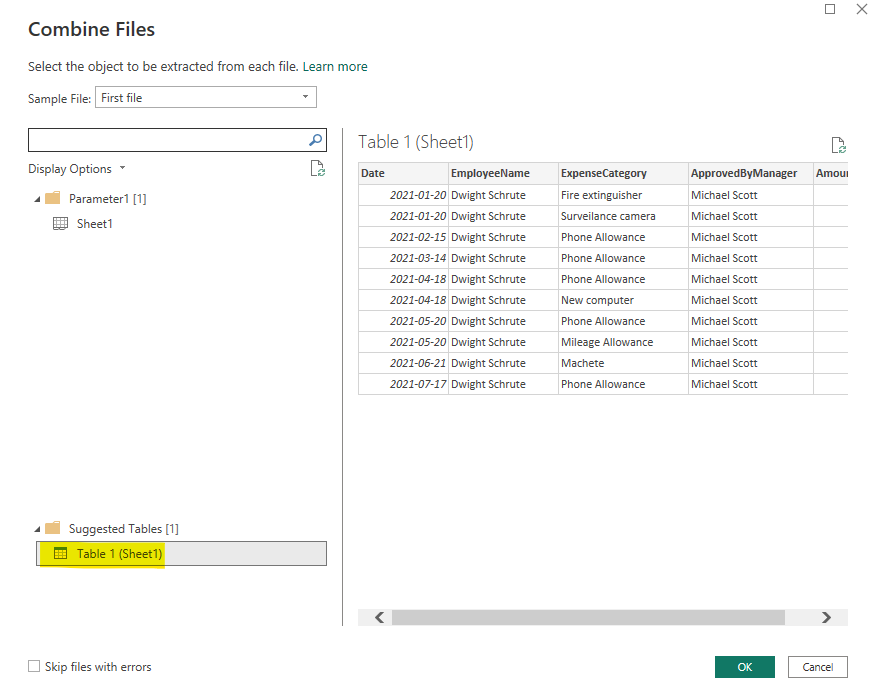Click the Table 1 (Sheet1) preview title
Image resolution: width=875 pixels, height=680 pixels.
416,142
